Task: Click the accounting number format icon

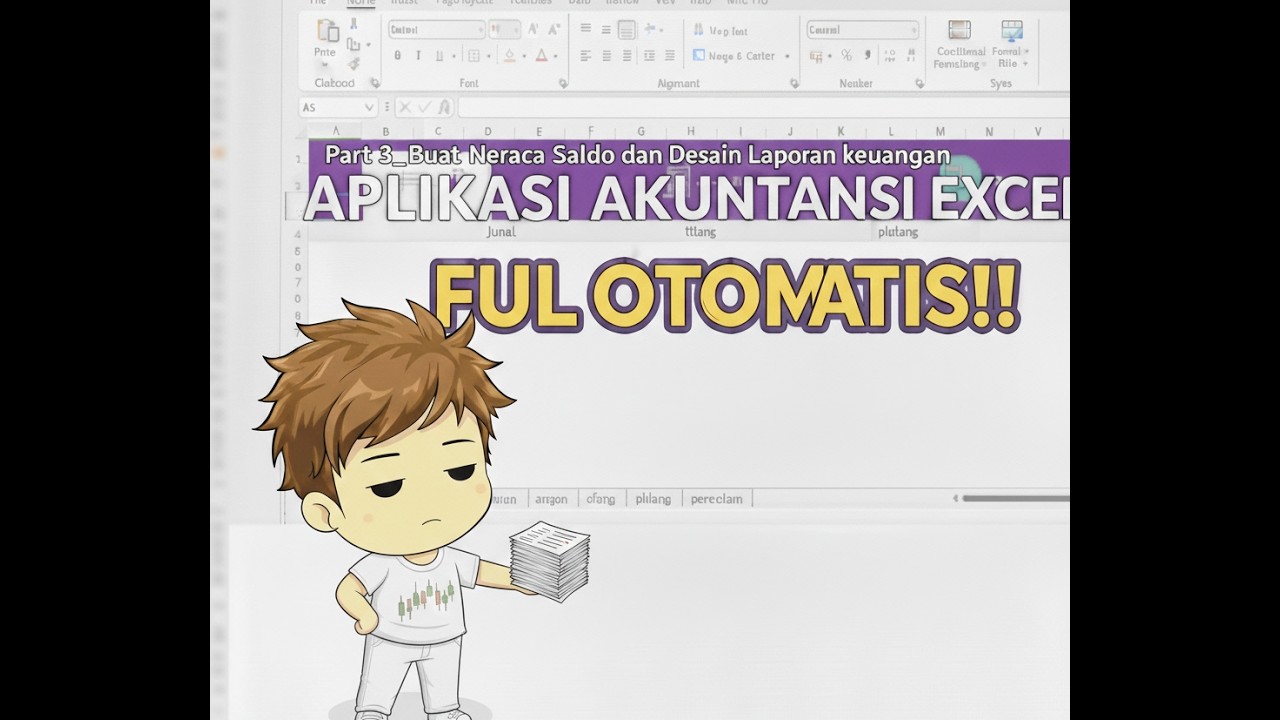Action: [816, 56]
